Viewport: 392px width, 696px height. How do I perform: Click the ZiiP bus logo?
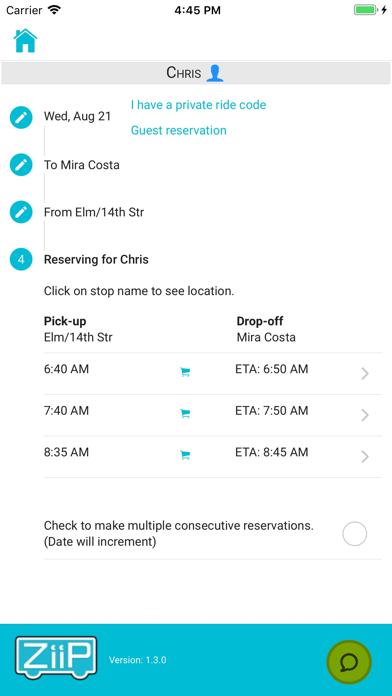[56, 658]
